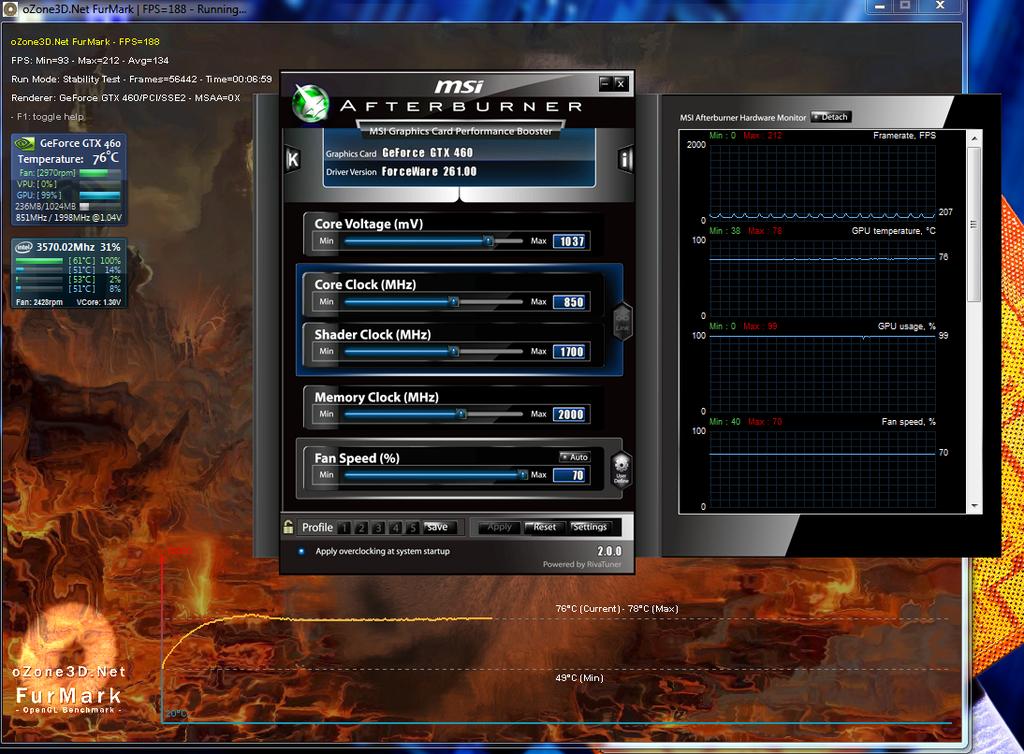
Task: Click the Fan Speed value field 70
Action: click(571, 475)
